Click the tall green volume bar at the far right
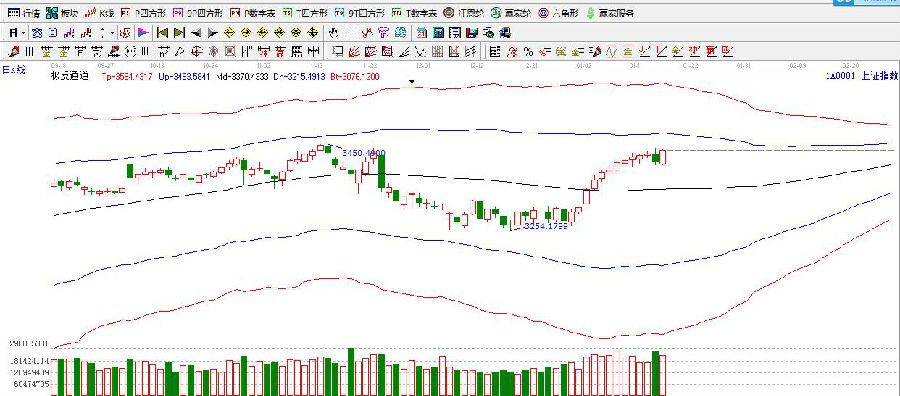 656,373
